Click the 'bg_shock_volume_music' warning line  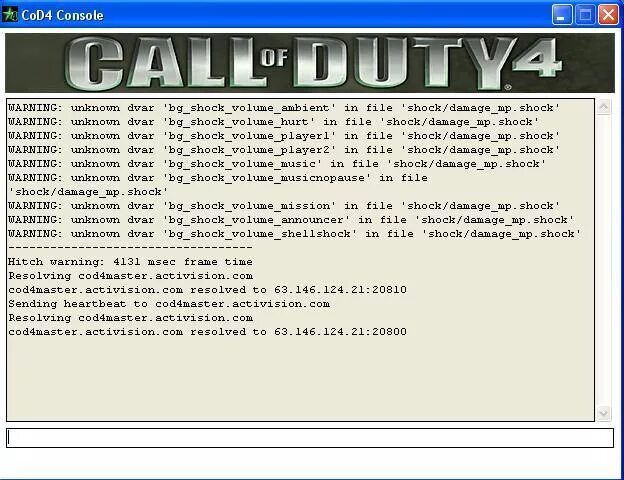click(x=277, y=164)
